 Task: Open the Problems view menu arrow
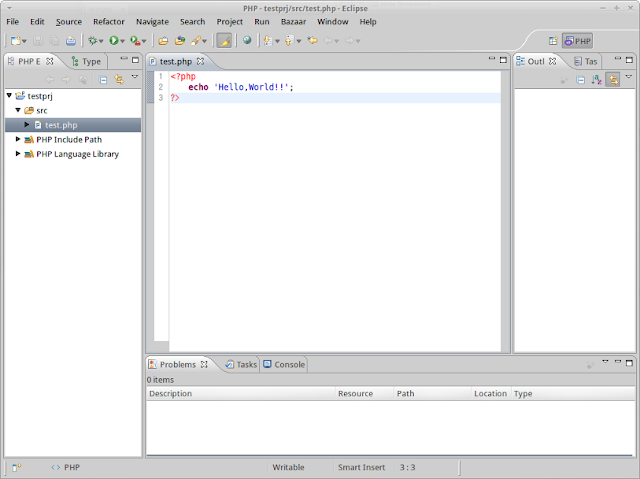605,361
